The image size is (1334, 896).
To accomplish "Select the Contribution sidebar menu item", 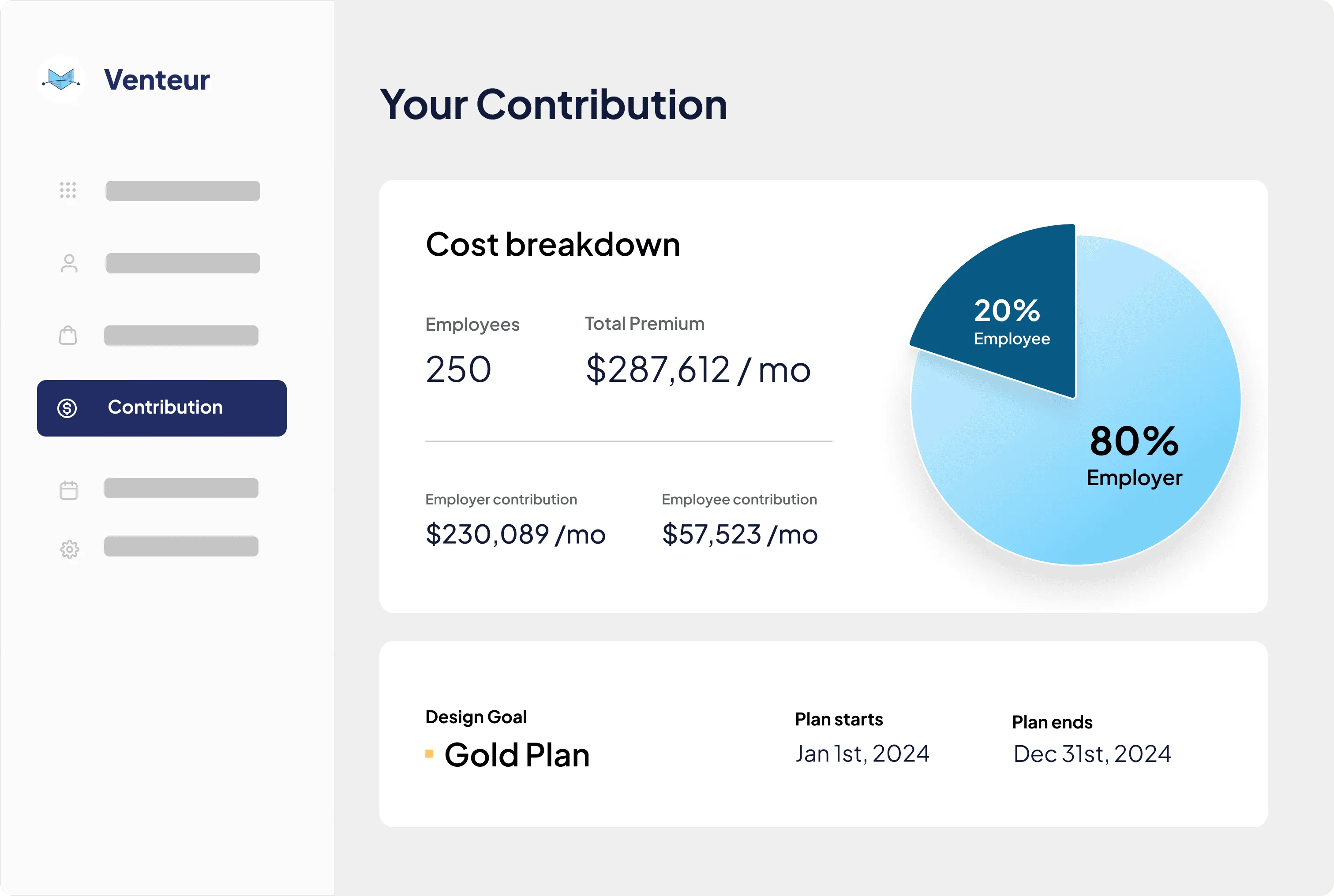I will (162, 408).
